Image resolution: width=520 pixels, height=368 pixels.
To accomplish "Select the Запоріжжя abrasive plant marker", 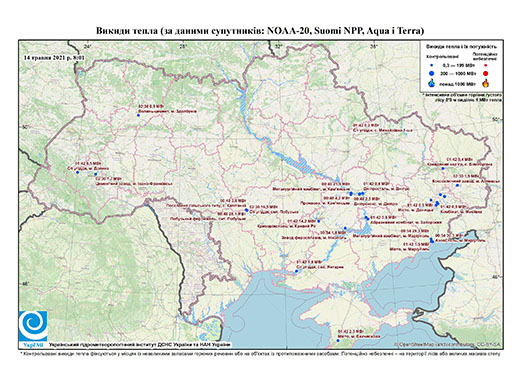I will [367, 218].
